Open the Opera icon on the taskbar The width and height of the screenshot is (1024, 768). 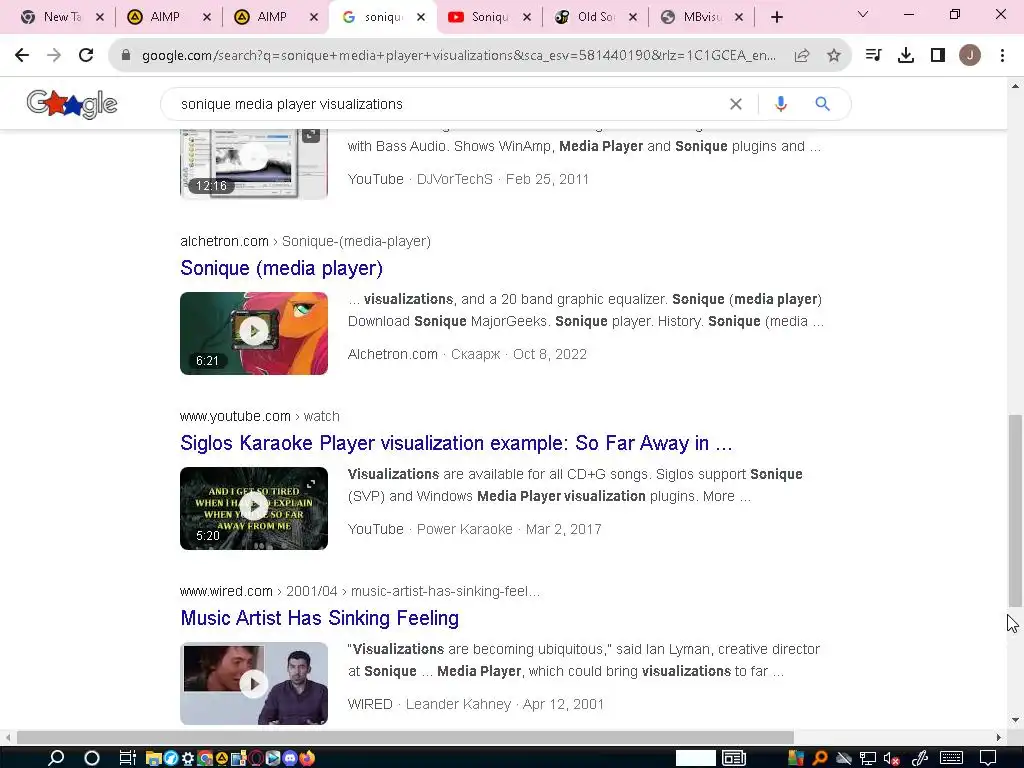[256, 758]
